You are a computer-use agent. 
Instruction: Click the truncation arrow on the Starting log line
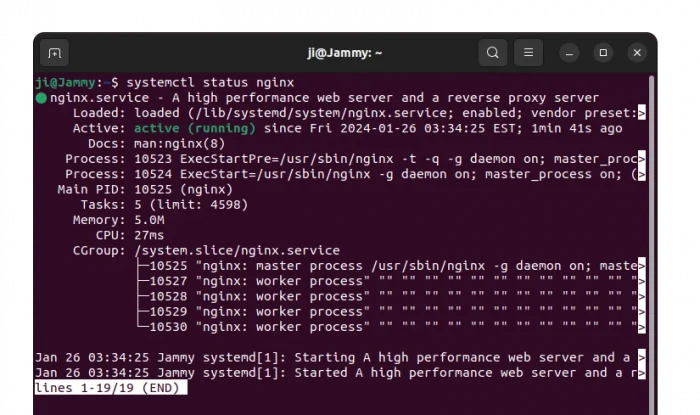click(x=641, y=357)
